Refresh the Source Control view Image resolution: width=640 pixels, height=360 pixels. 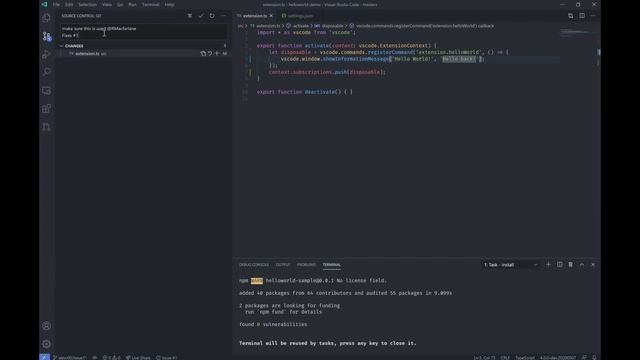tap(212, 16)
